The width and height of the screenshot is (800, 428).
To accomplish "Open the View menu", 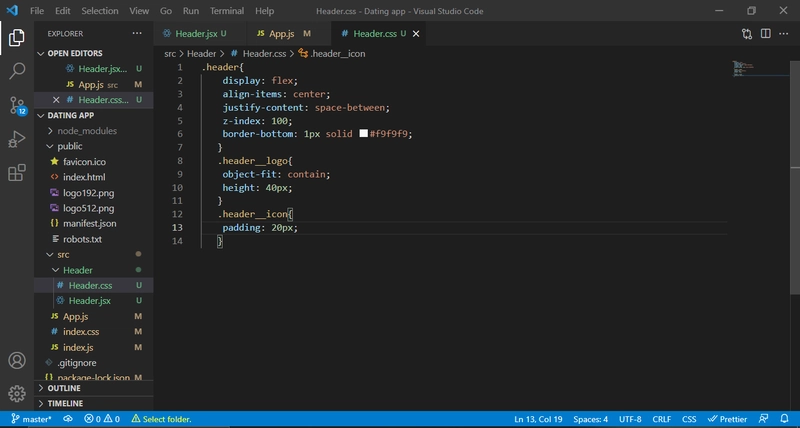I will pos(139,11).
